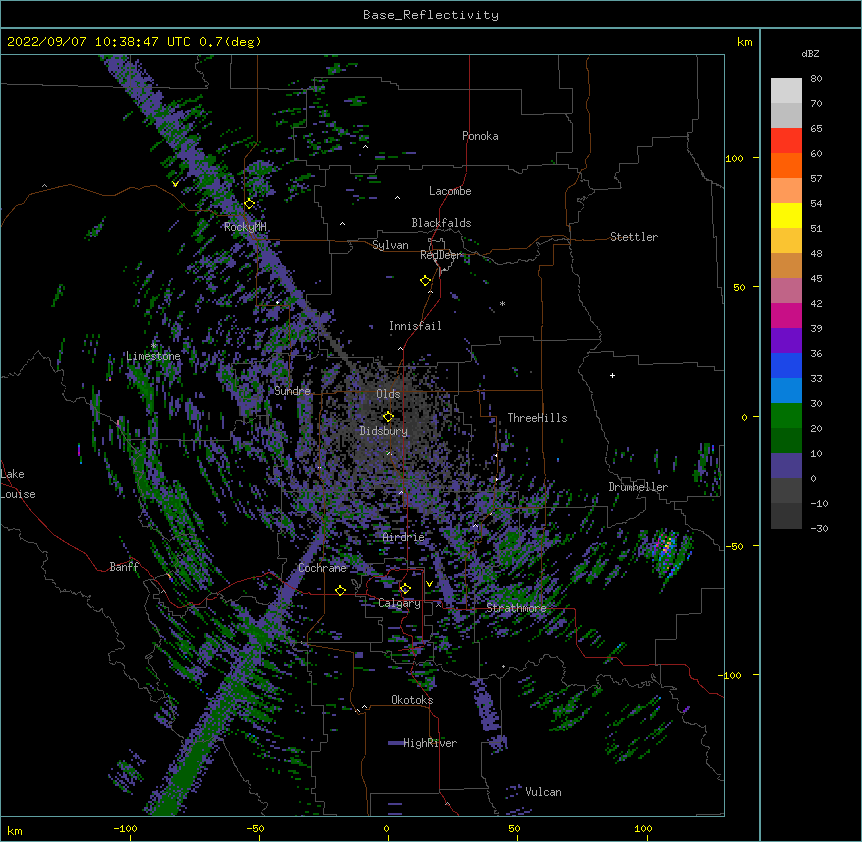Image resolution: width=862 pixels, height=842 pixels.
Task: Click the Lake Louise label at left edge
Action: [18, 484]
